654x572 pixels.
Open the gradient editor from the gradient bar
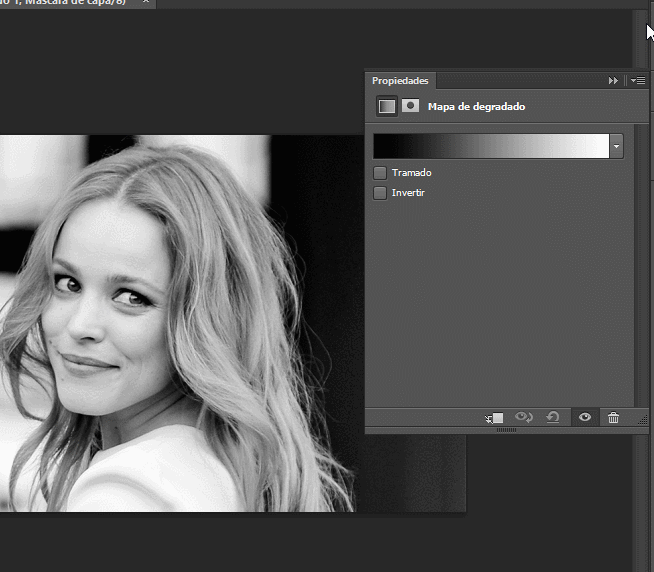point(491,146)
